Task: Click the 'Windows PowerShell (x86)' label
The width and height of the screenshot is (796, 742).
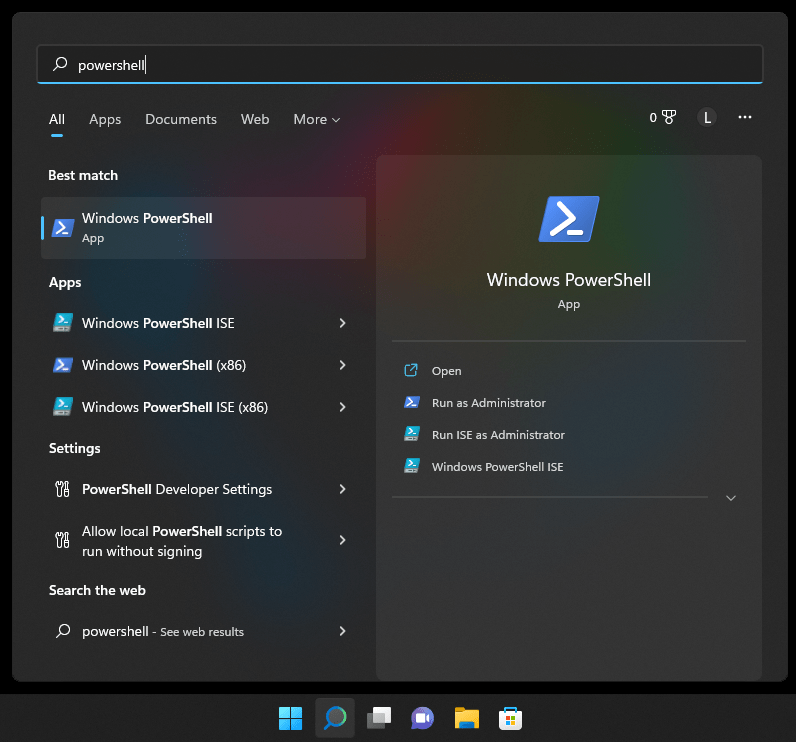Action: [164, 365]
